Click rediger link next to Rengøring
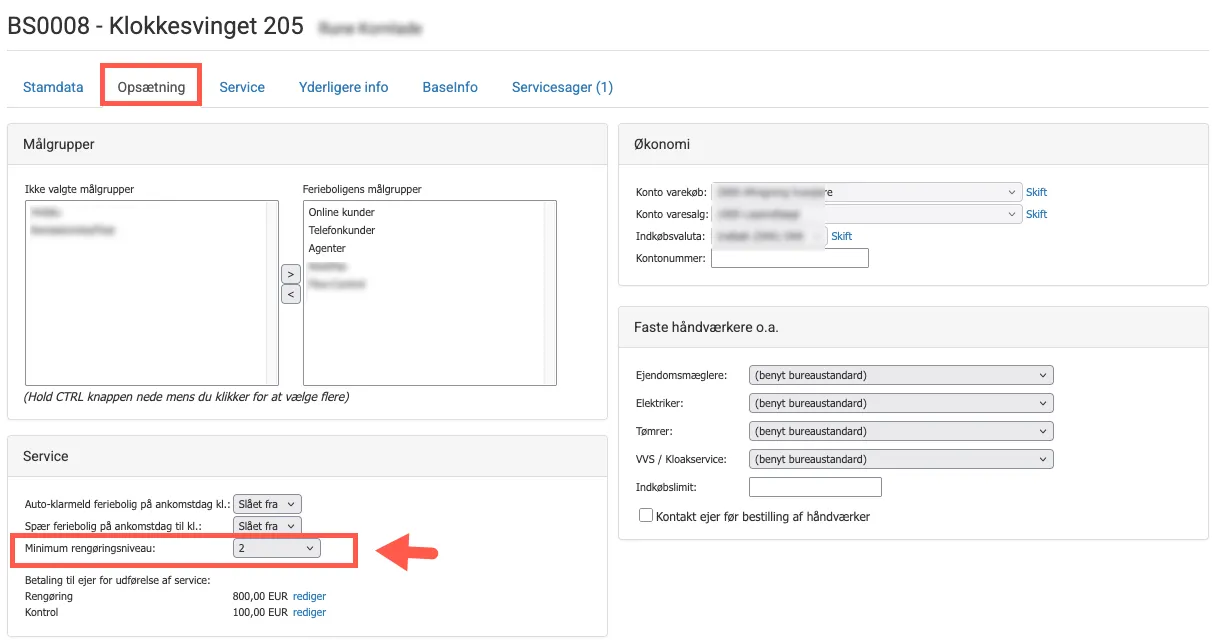This screenshot has width=1219, height=643. click(309, 596)
